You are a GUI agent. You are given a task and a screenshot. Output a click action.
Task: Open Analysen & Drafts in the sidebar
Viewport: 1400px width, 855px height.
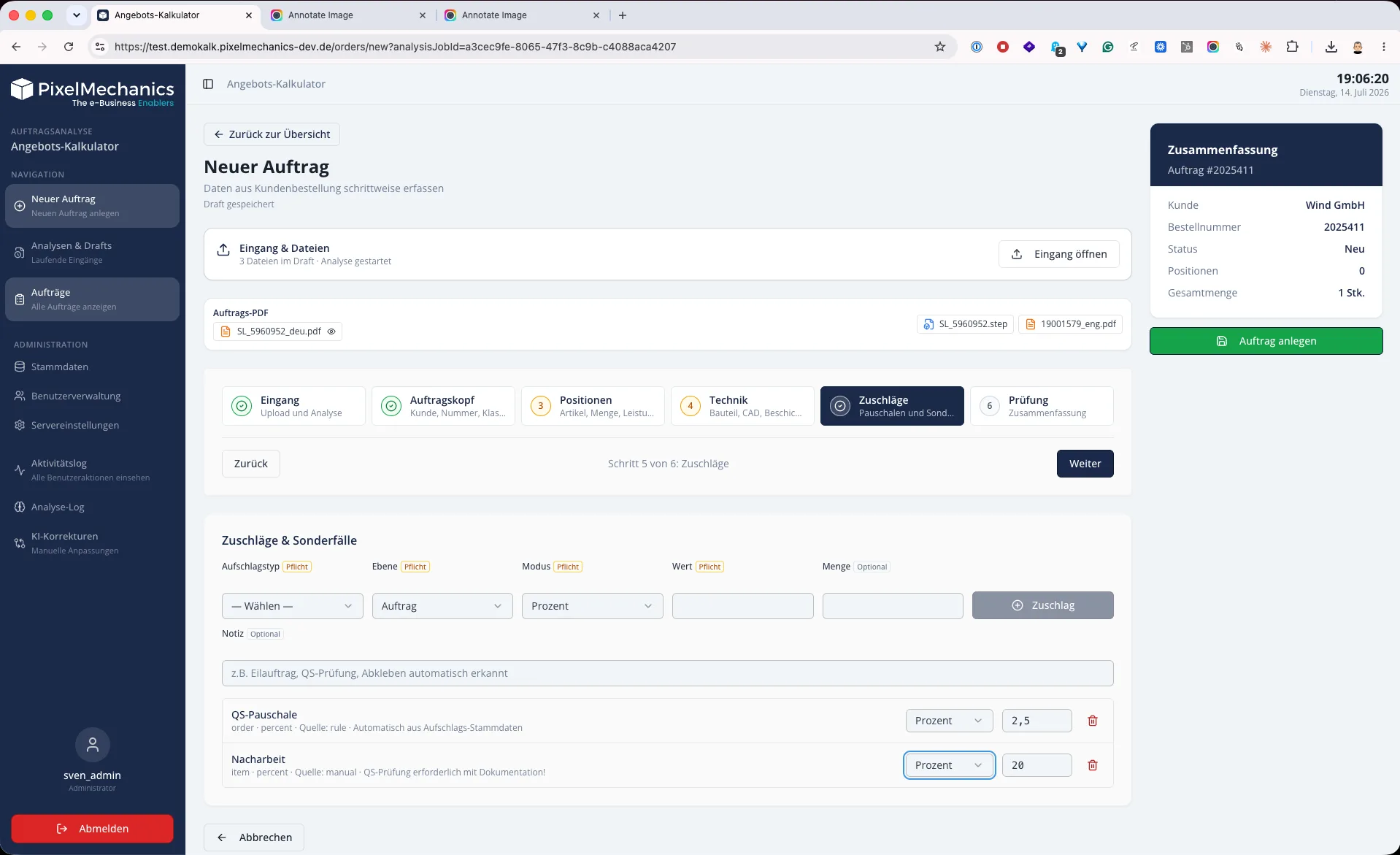(x=93, y=253)
